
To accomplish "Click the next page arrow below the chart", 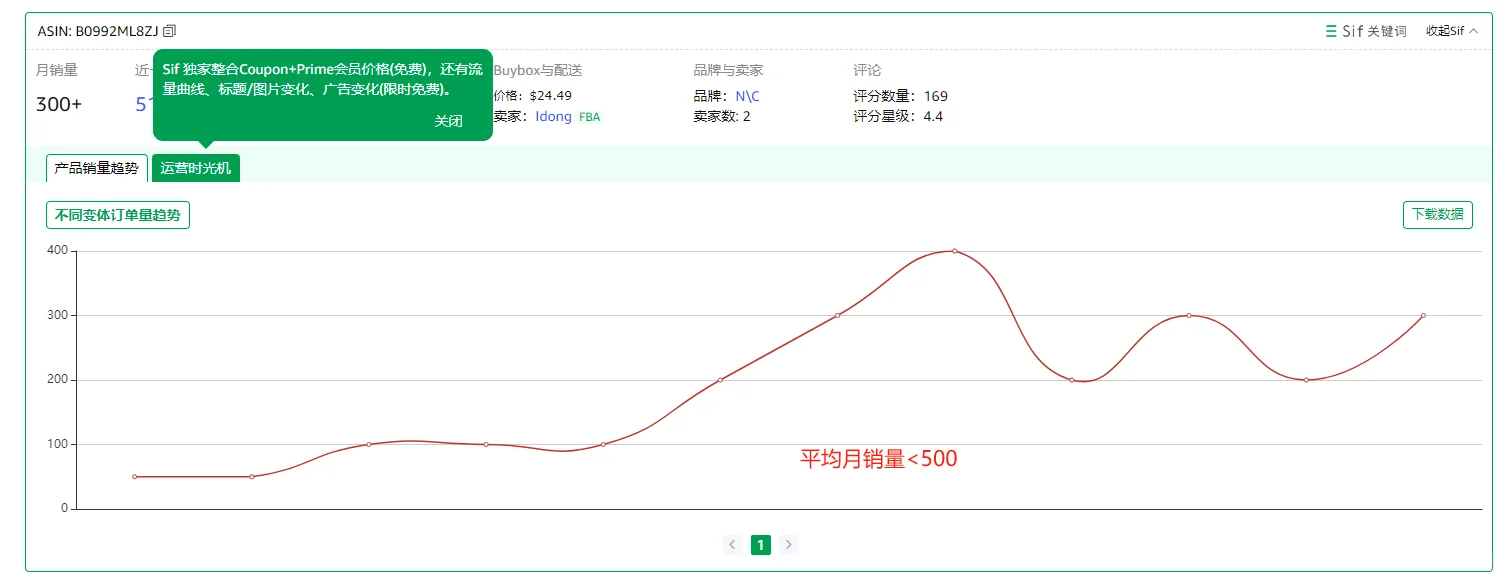I will click(789, 544).
